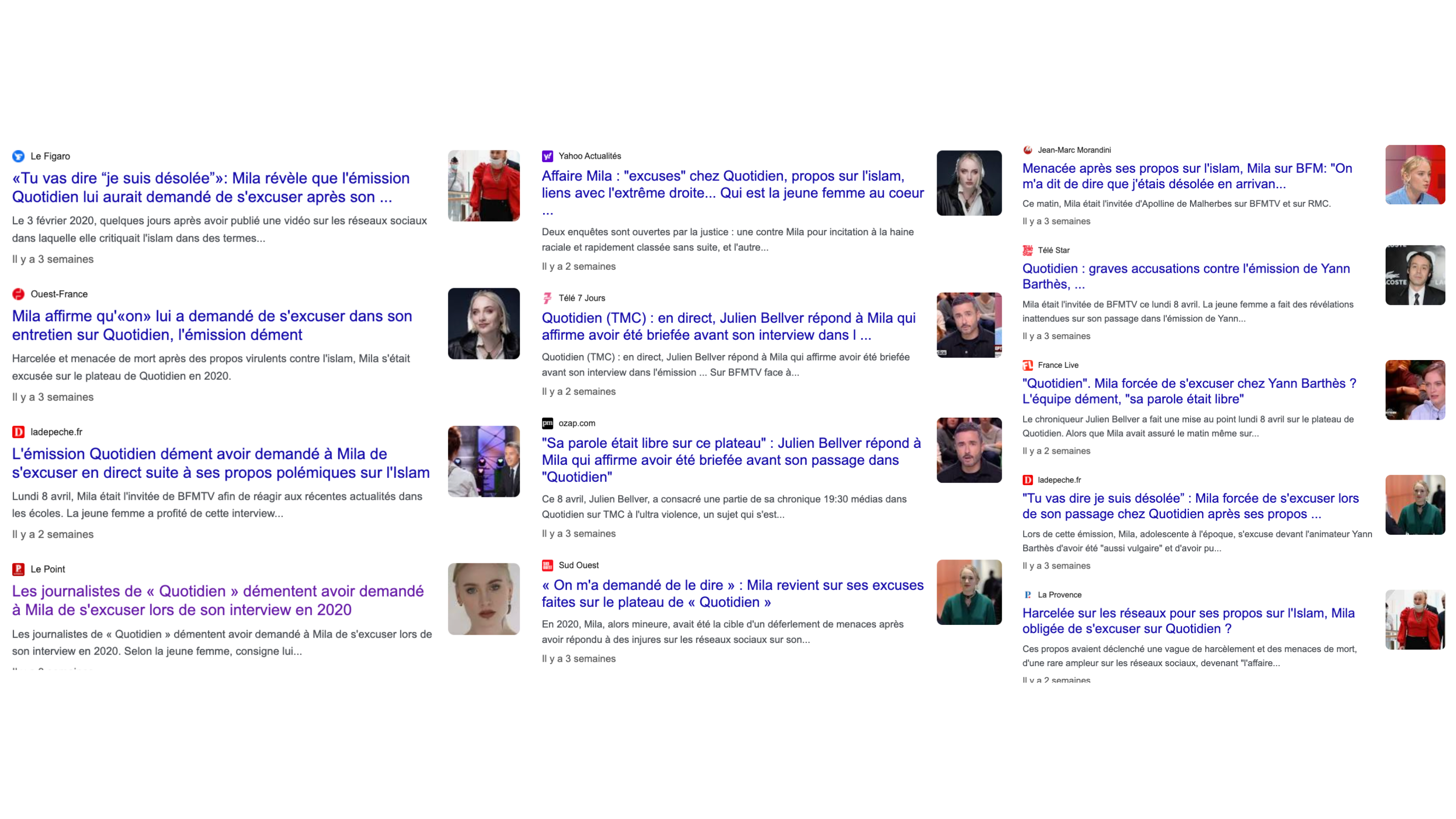
Task: Click the Jean-Marc Morandini favicon
Action: 1027,150
